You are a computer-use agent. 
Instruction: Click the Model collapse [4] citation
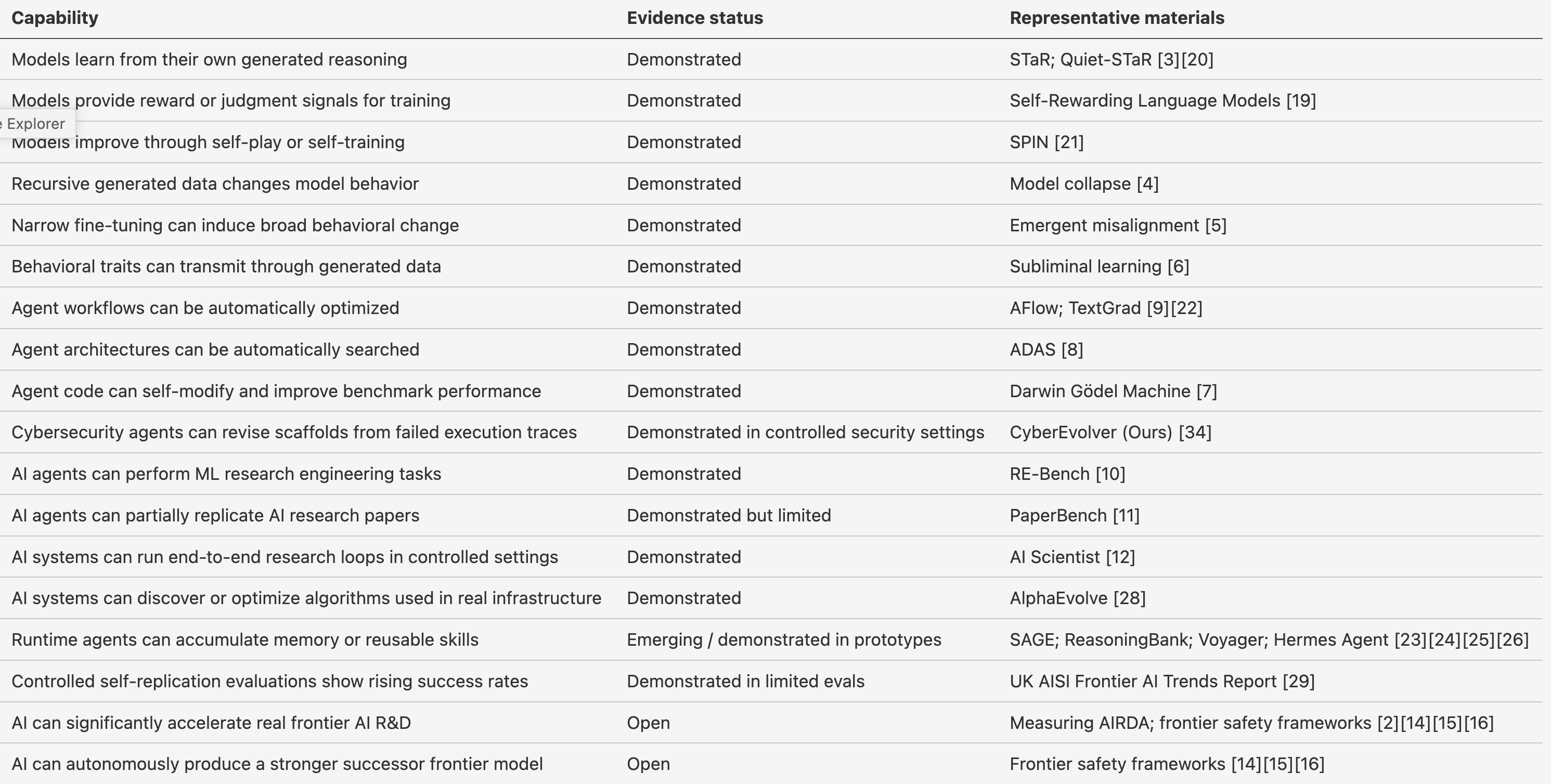[1084, 184]
